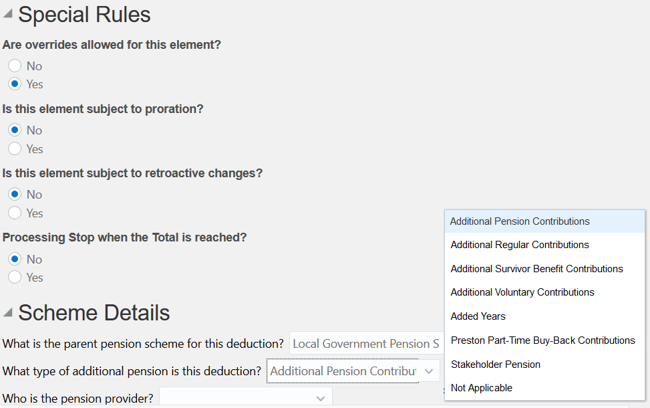Click the parent pension scheme field
Image resolution: width=650 pixels, height=408 pixels.
366,344
